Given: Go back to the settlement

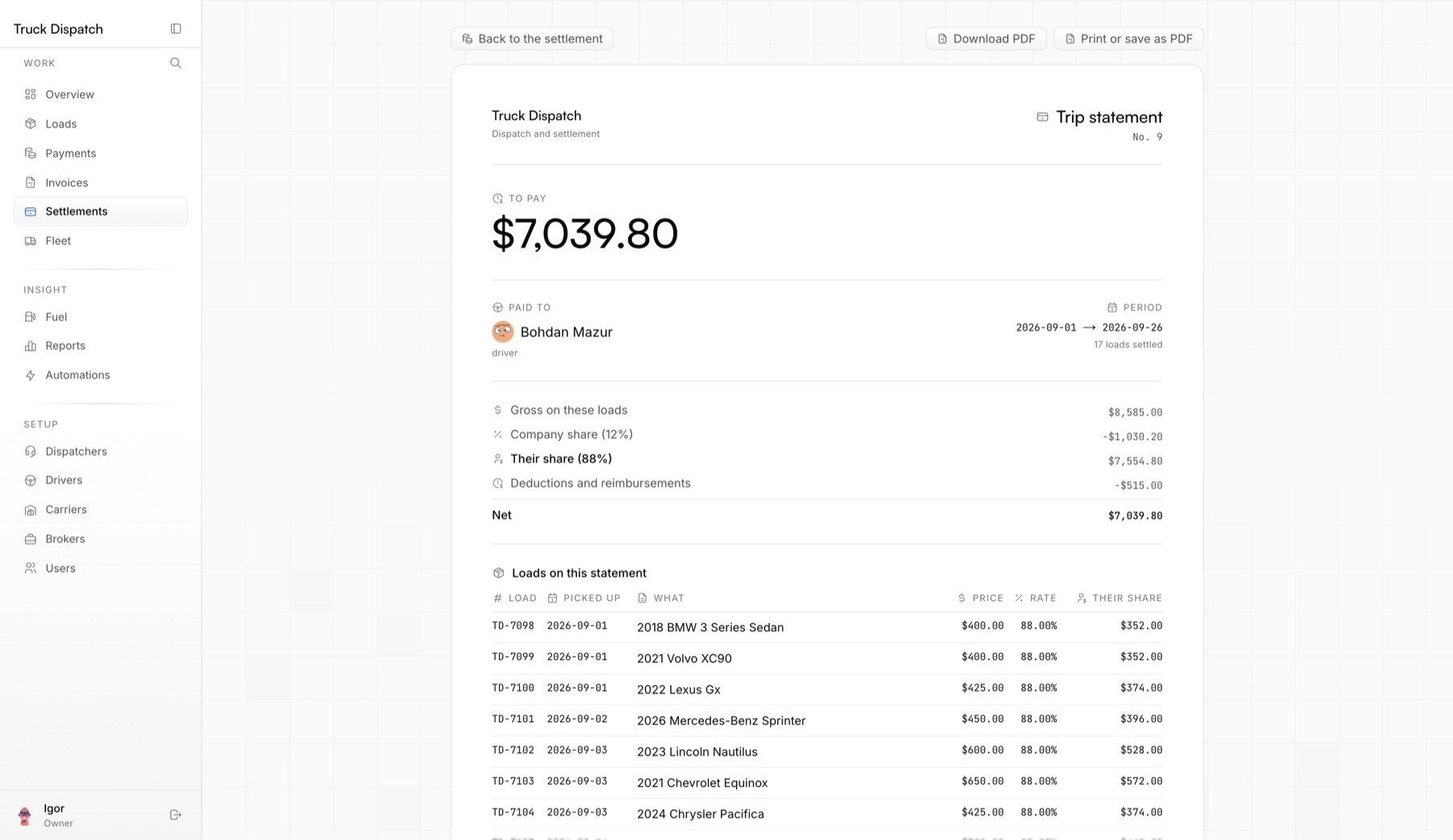Looking at the screenshot, I should pos(532,39).
